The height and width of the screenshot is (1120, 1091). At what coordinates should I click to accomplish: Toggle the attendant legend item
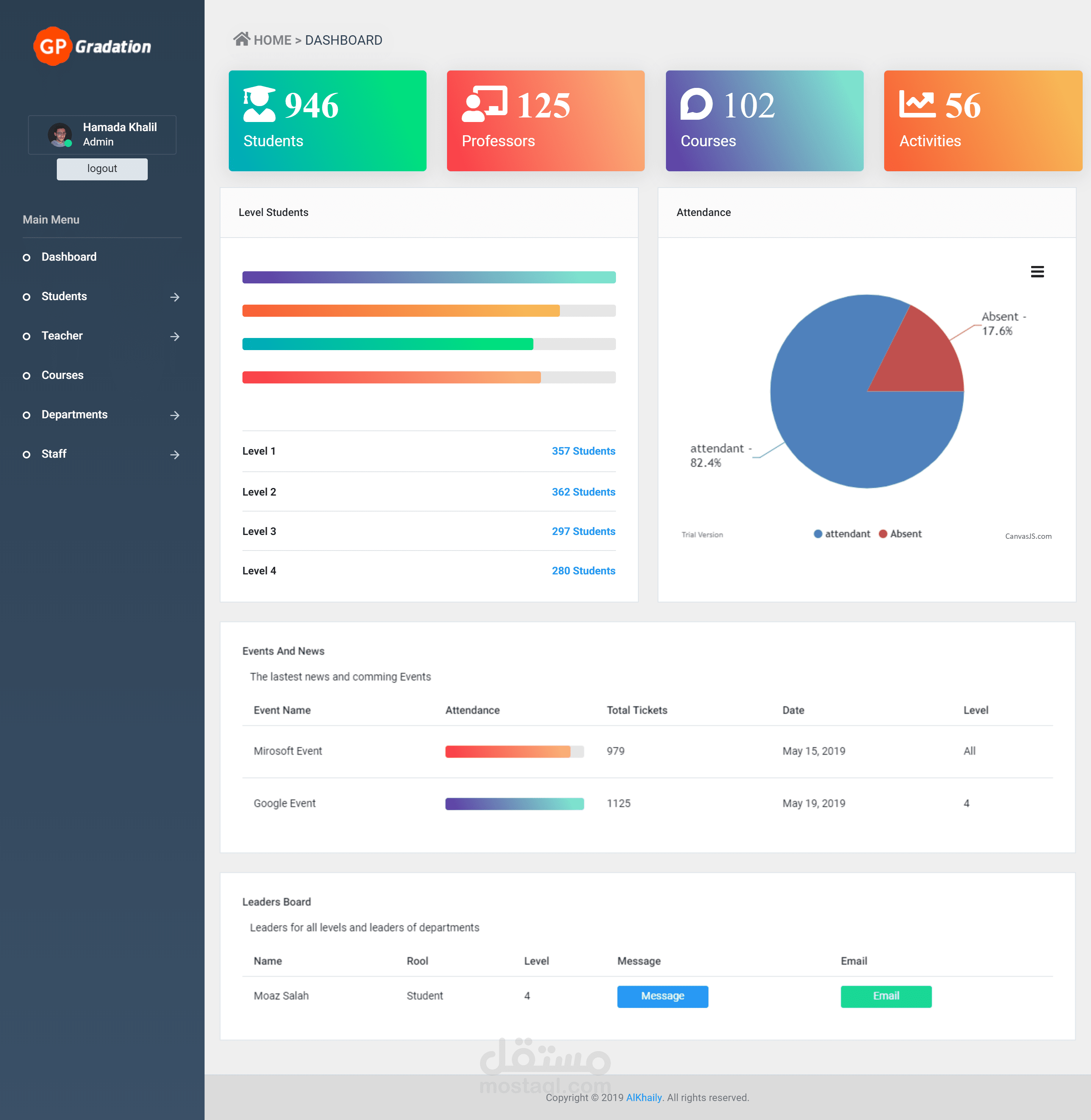842,533
